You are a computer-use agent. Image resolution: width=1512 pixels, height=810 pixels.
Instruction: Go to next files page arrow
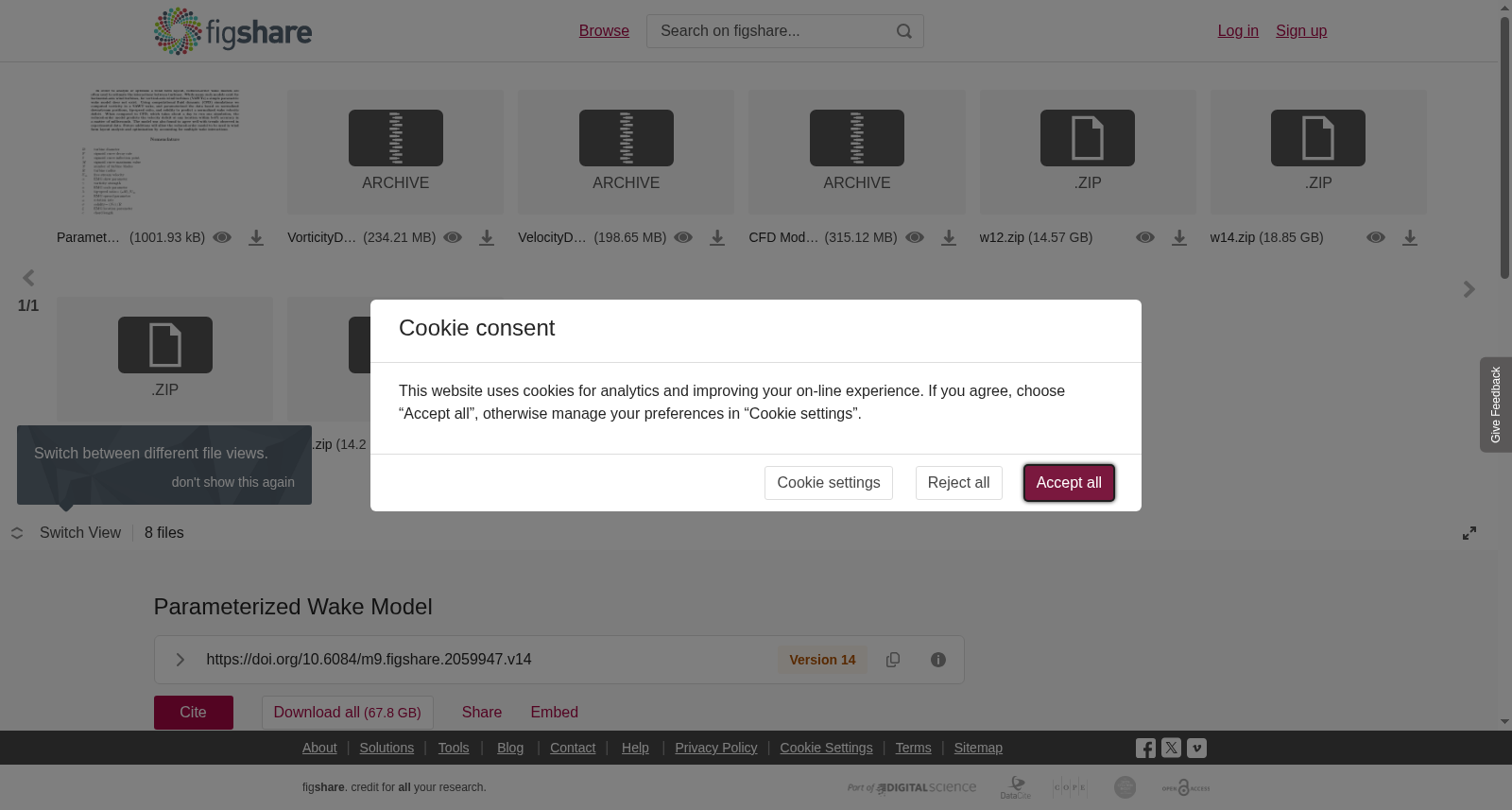pyautogui.click(x=1469, y=289)
